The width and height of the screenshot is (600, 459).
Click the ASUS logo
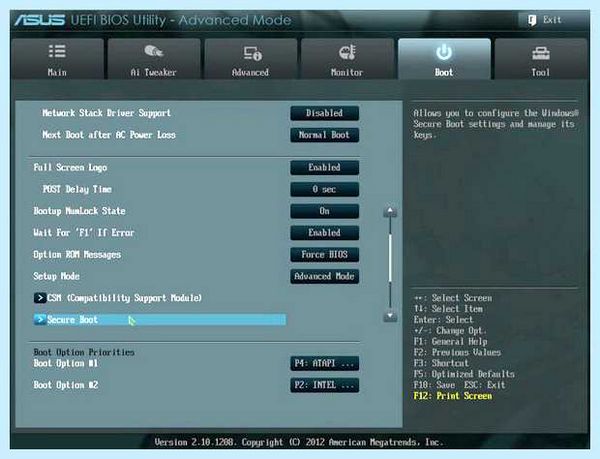pyautogui.click(x=40, y=20)
